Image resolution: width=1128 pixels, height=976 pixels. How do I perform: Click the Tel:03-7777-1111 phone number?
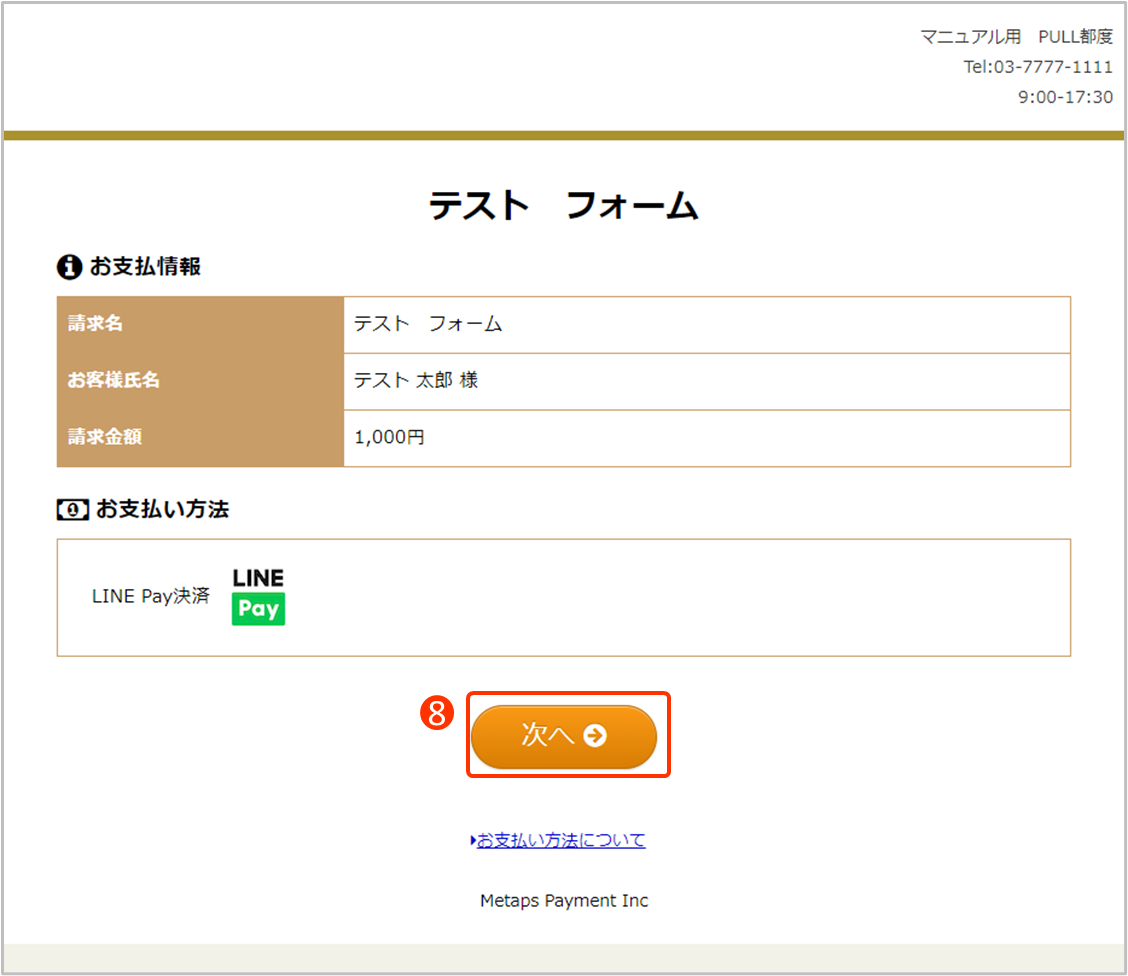pyautogui.click(x=1037, y=67)
